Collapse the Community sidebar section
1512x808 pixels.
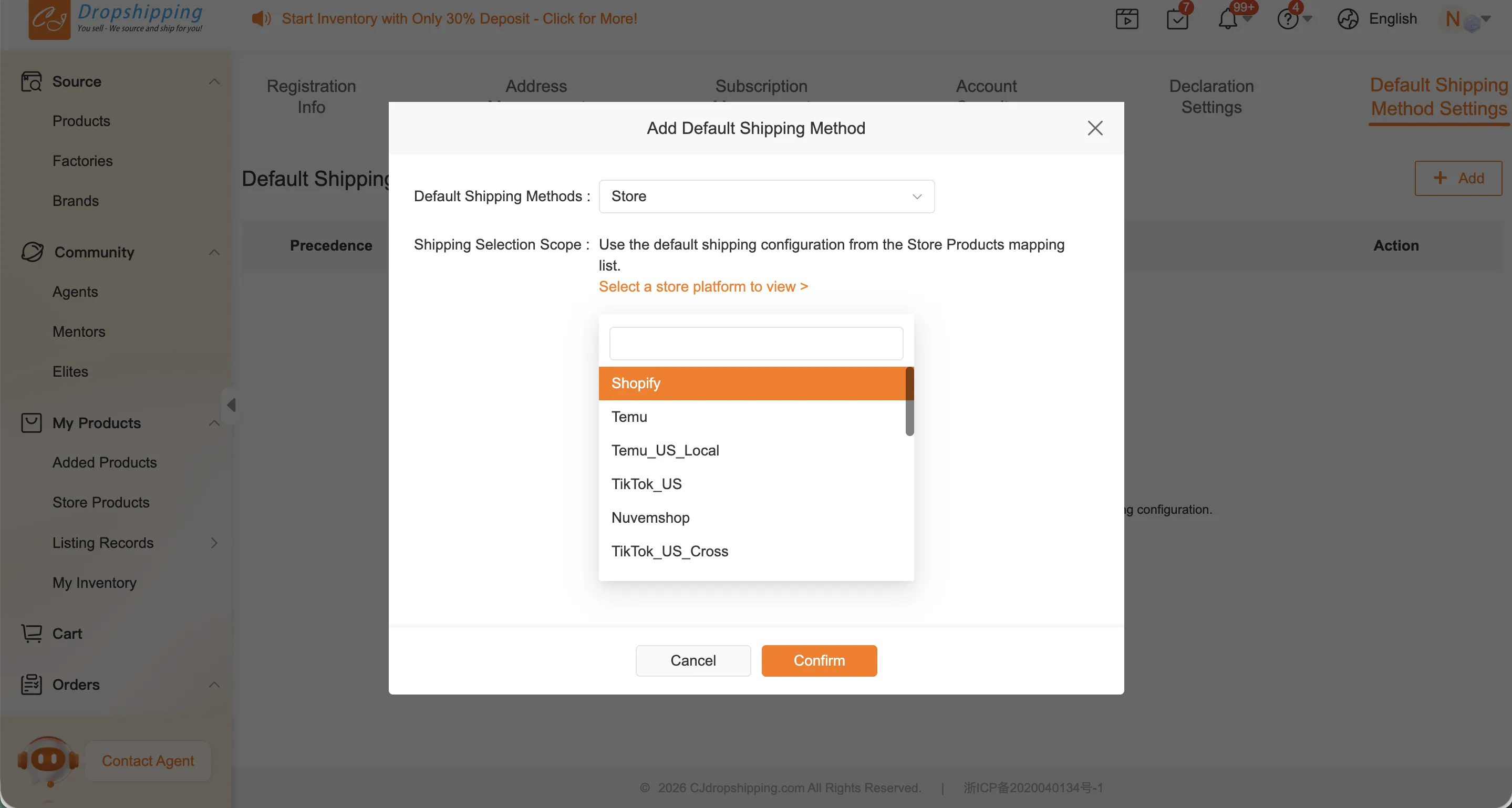(214, 252)
